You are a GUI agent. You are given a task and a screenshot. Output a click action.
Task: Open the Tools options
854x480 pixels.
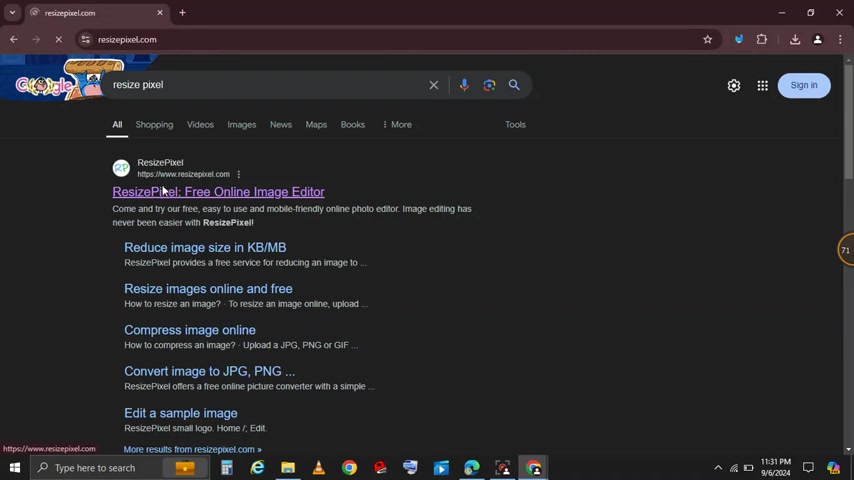(x=515, y=125)
